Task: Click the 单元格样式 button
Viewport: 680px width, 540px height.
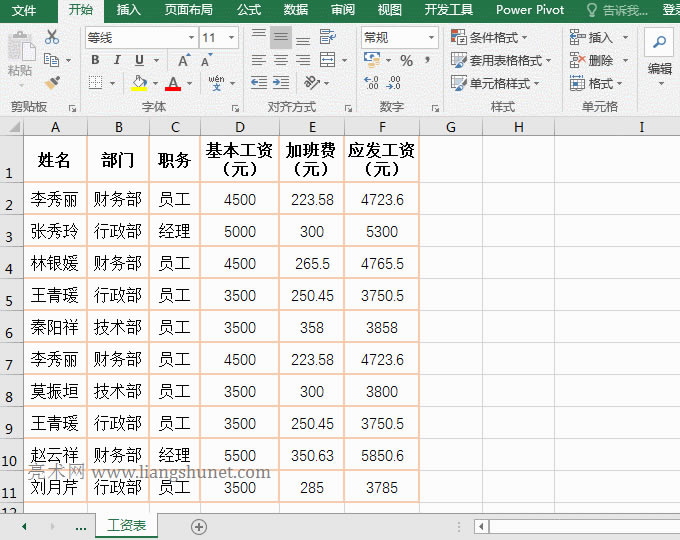Action: coord(499,83)
